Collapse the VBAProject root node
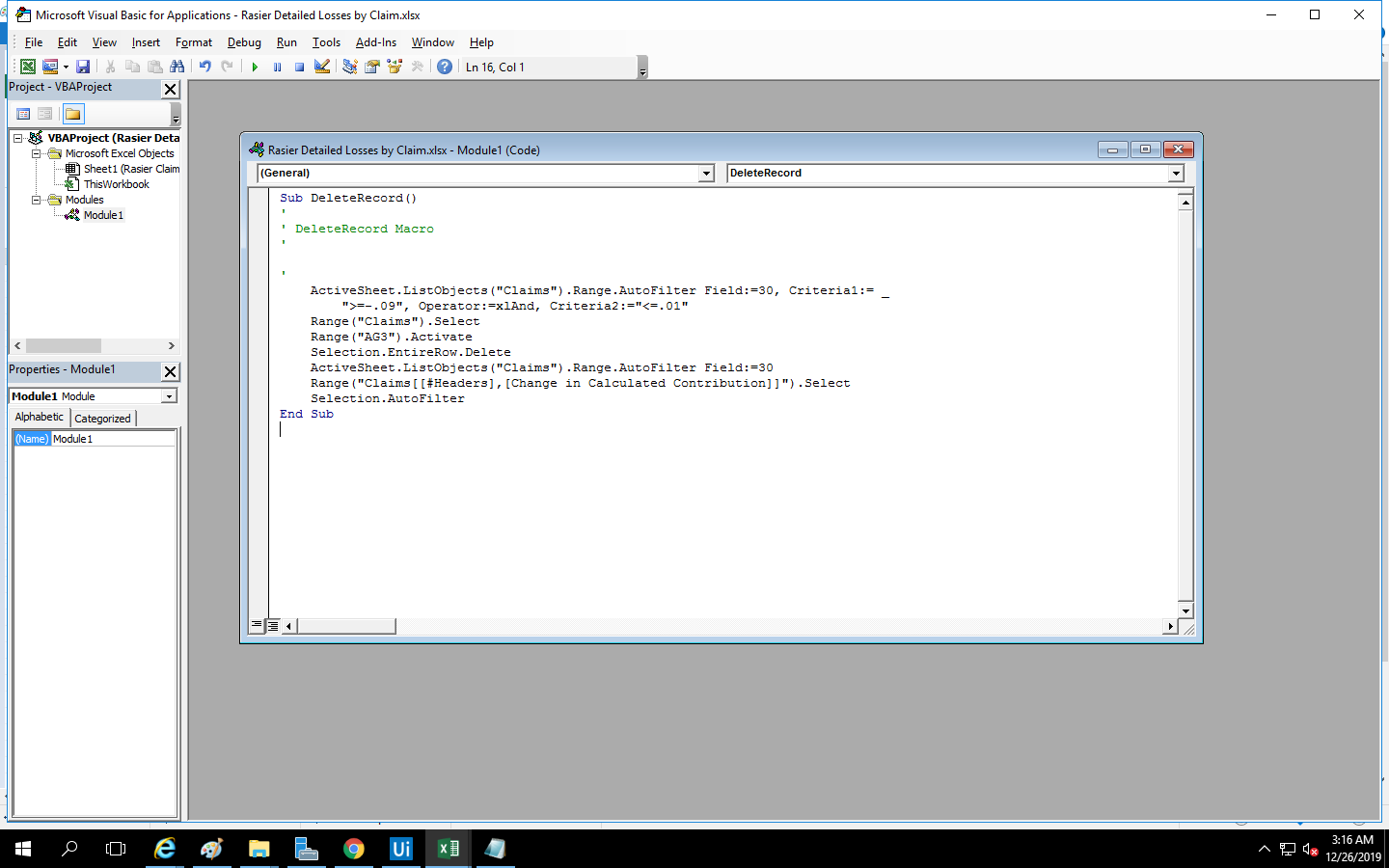The width and height of the screenshot is (1389, 868). point(17,138)
